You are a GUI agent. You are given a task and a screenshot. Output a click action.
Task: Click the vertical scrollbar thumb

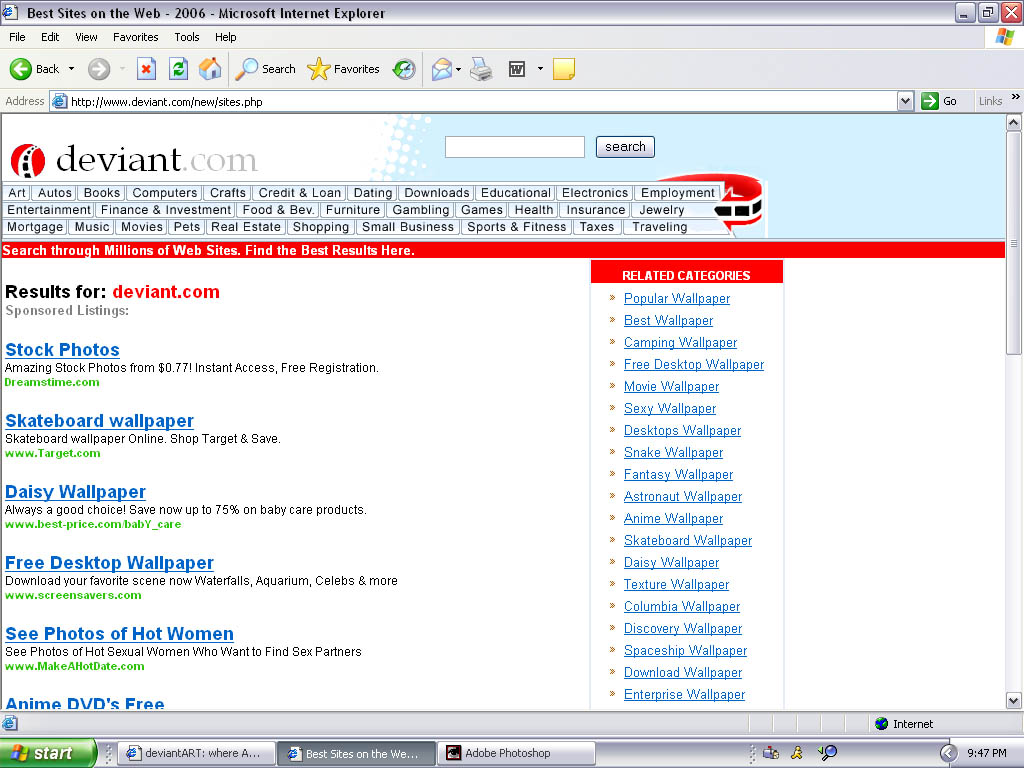coord(1014,243)
